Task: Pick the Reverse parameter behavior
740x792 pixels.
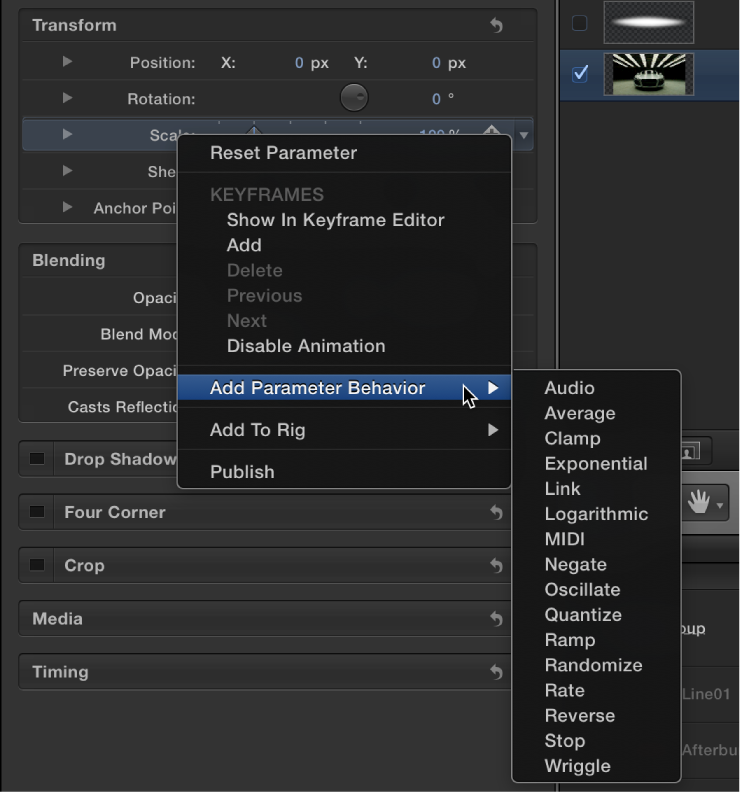Action: pyautogui.click(x=596, y=716)
